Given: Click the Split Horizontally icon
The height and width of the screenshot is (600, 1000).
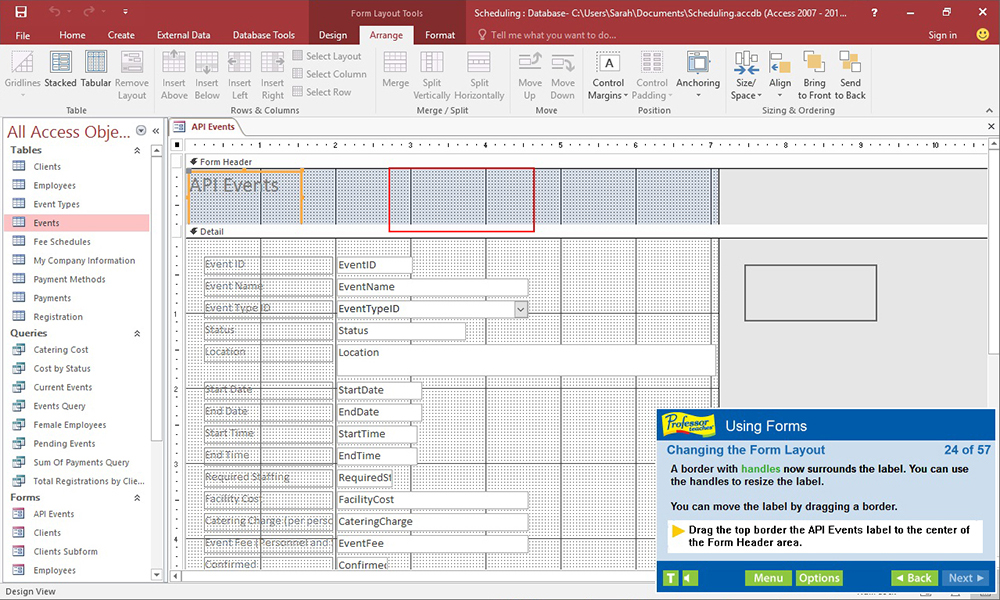Looking at the screenshot, I should (x=479, y=62).
